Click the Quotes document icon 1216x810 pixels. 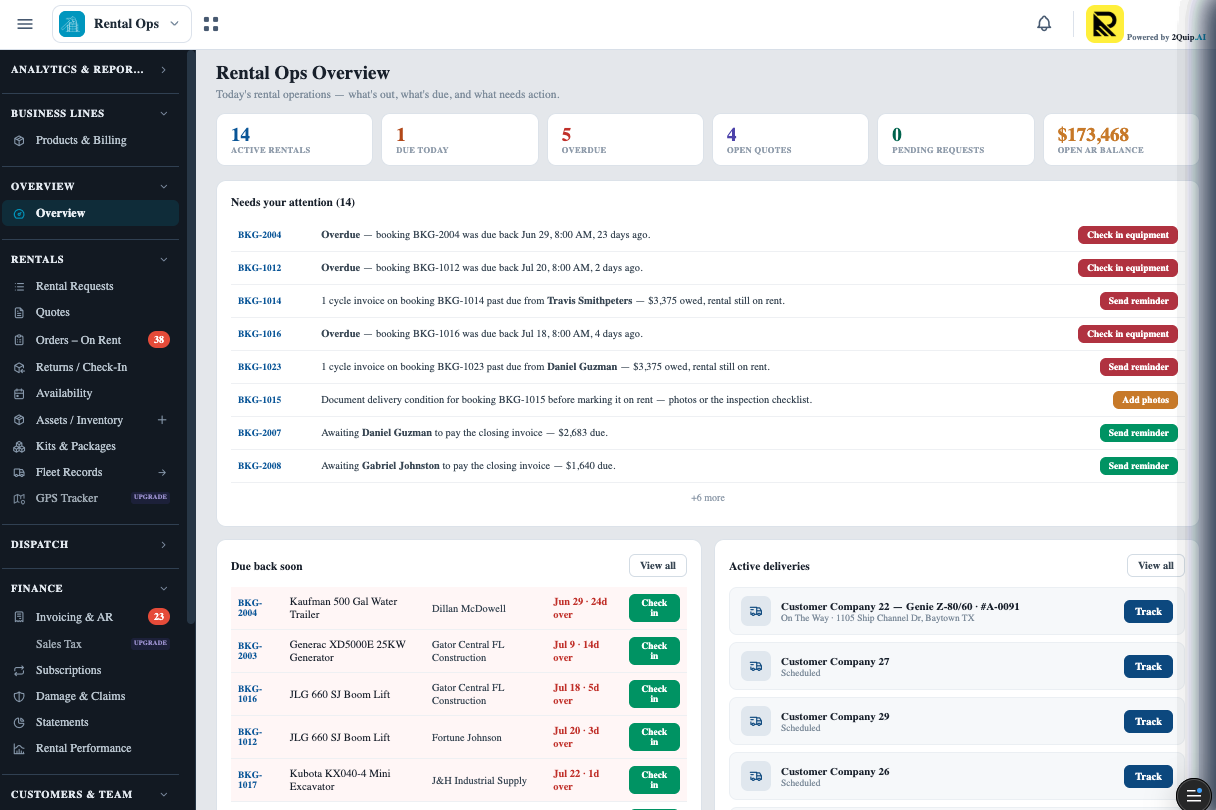tap(19, 313)
